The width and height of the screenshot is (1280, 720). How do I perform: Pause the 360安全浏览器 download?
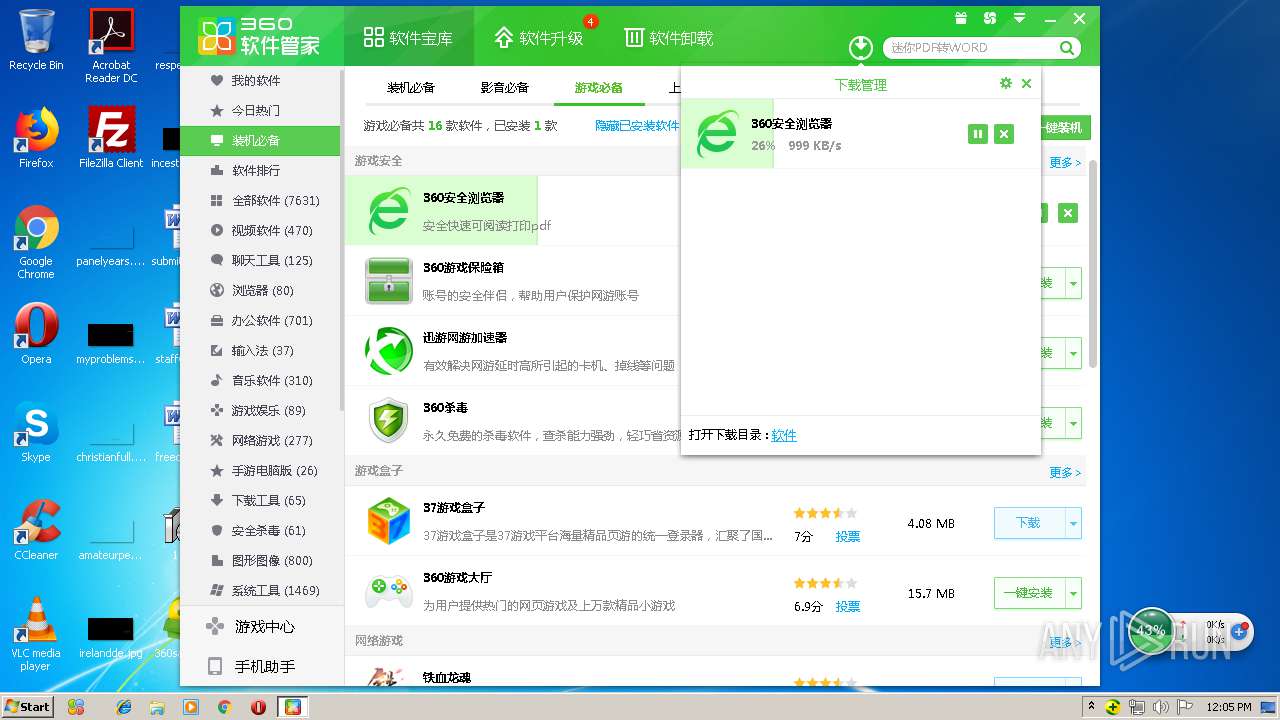[978, 134]
